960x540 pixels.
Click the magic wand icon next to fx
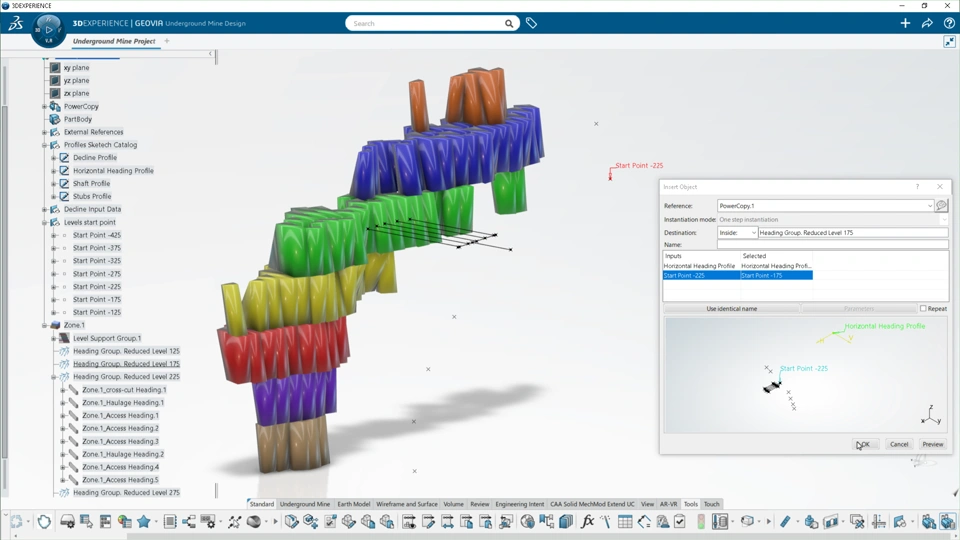pos(606,522)
